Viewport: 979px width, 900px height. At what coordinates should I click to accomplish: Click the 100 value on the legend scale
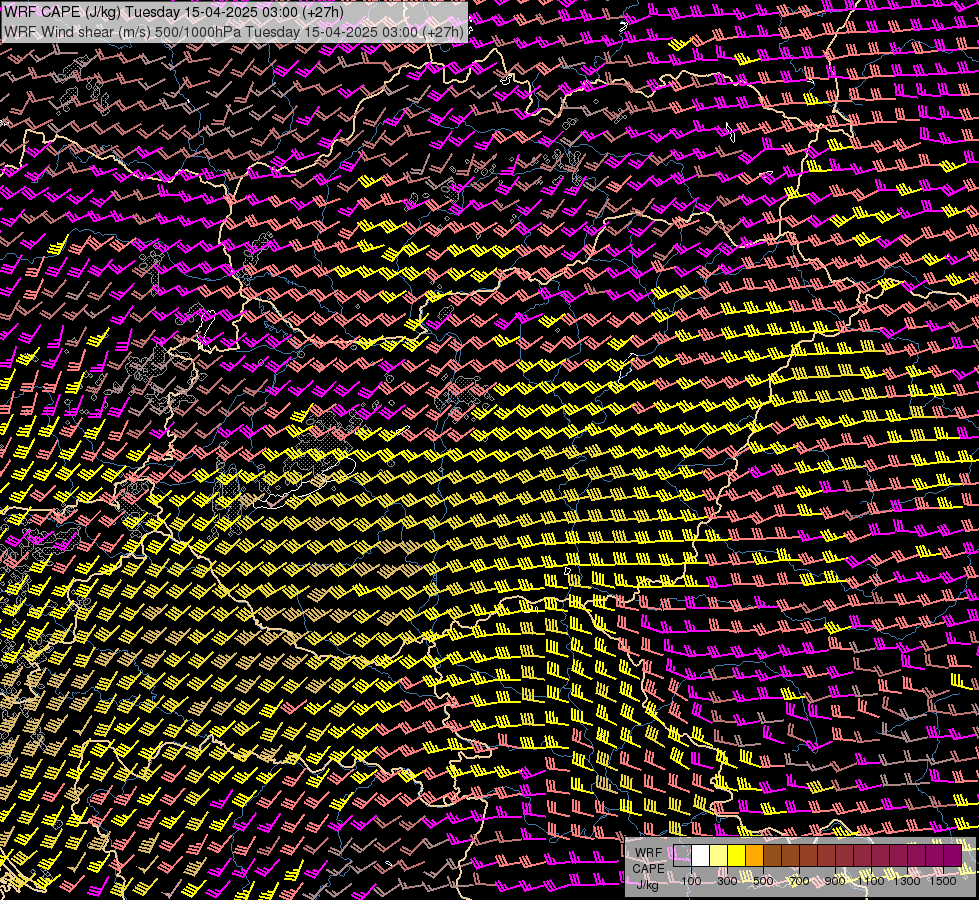[691, 881]
